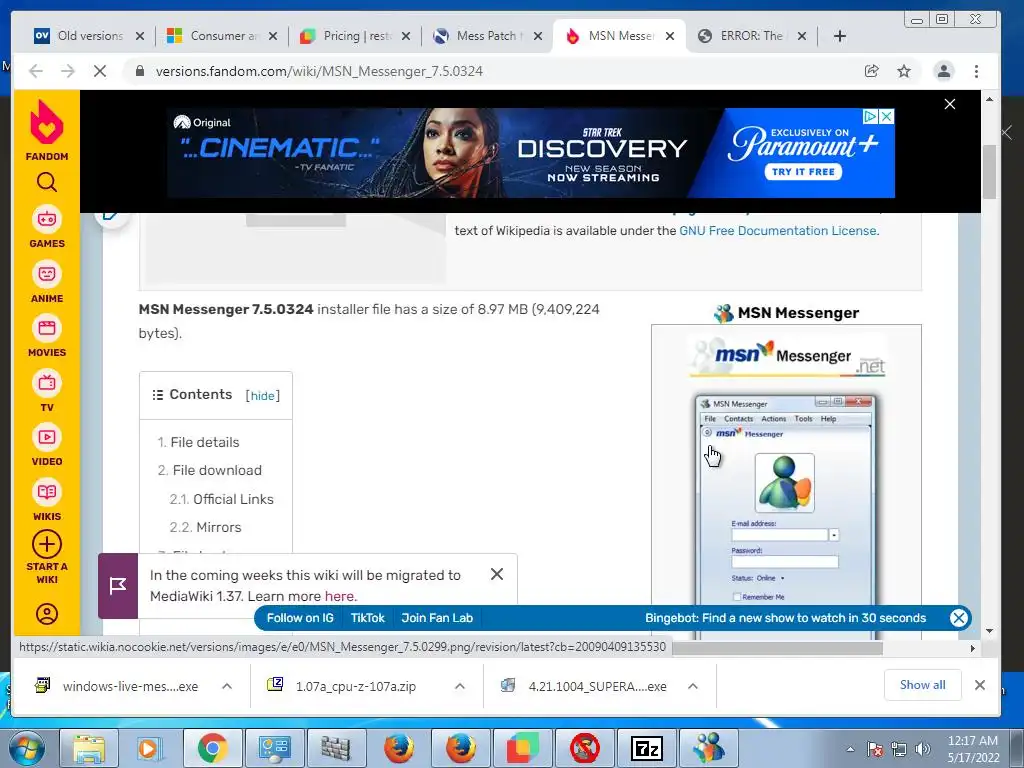Open Chrome three-dot menu
This screenshot has height=768, width=1024.
pos(976,71)
